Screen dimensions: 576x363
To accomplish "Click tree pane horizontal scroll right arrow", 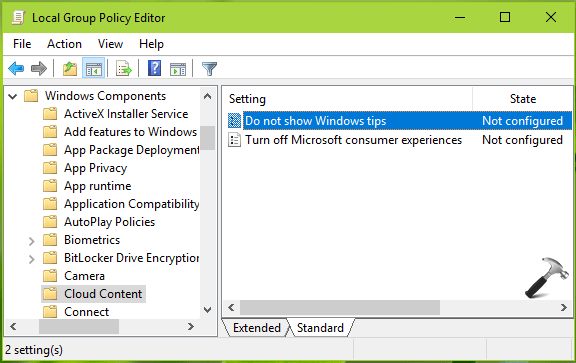I will point(190,326).
